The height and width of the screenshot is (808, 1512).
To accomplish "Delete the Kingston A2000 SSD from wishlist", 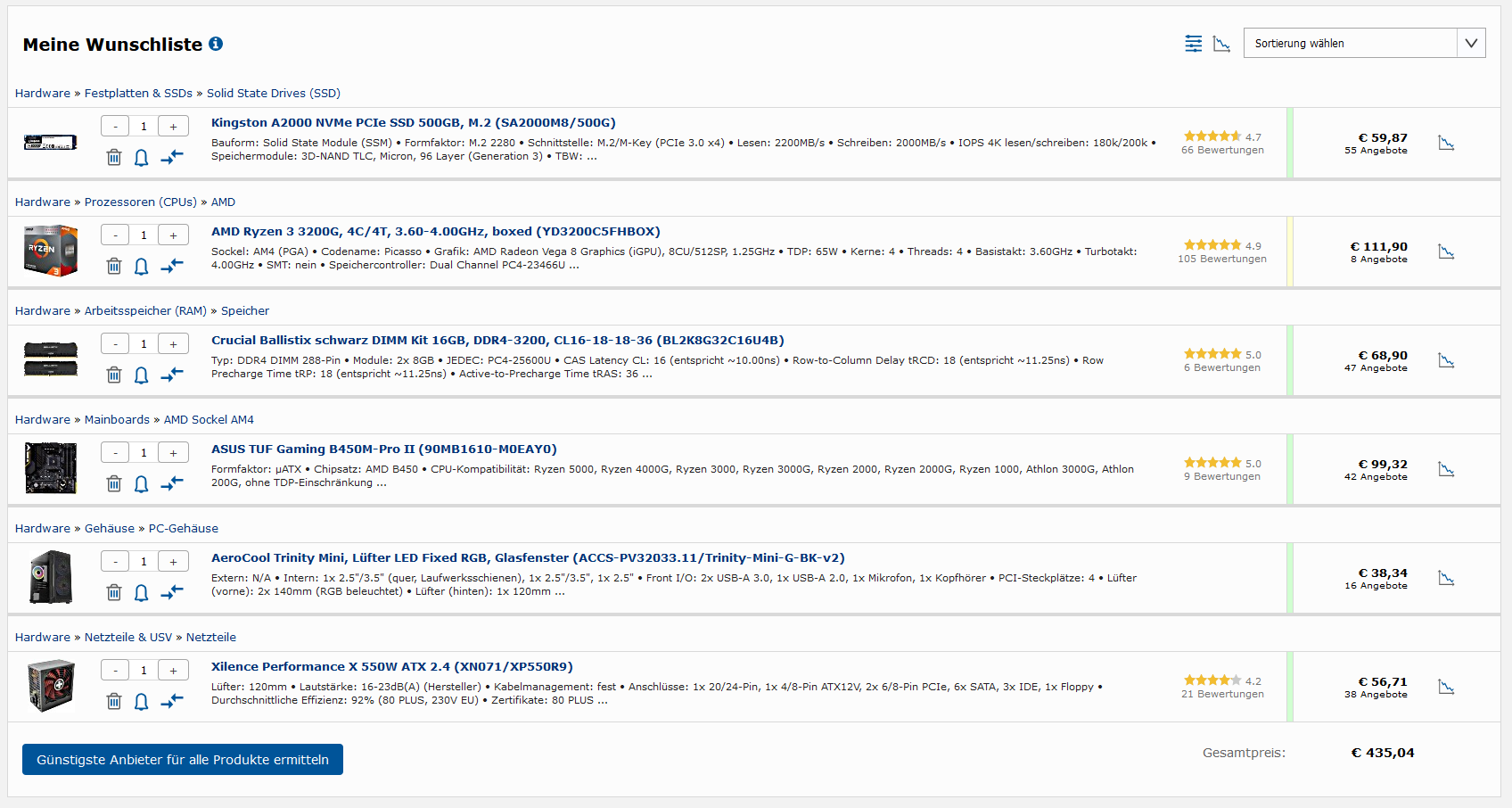I will coord(114,157).
